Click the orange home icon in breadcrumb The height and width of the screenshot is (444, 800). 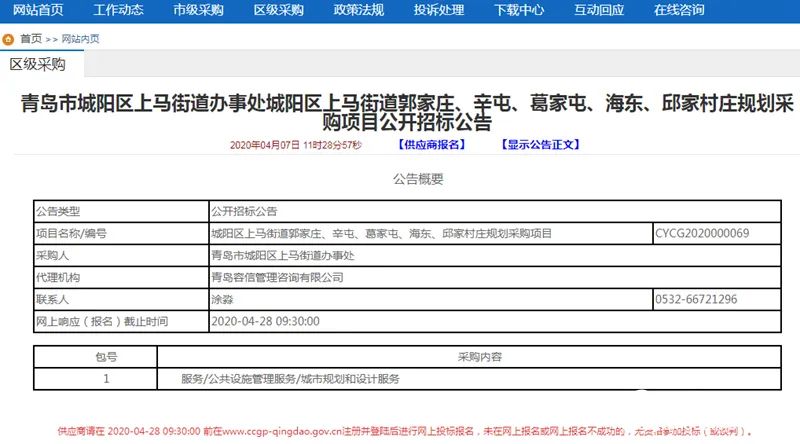(9, 39)
